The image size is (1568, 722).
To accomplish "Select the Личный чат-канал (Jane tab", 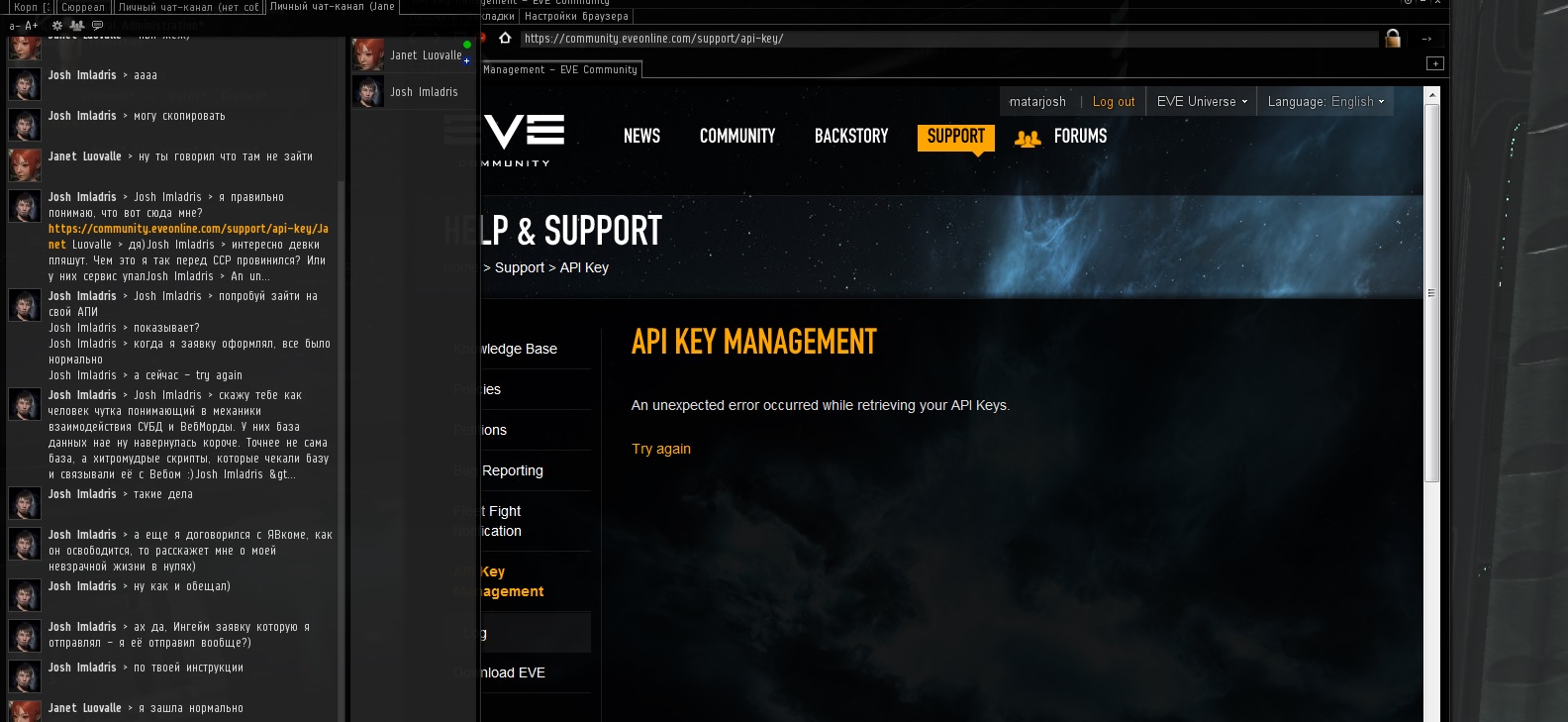I will tap(333, 7).
